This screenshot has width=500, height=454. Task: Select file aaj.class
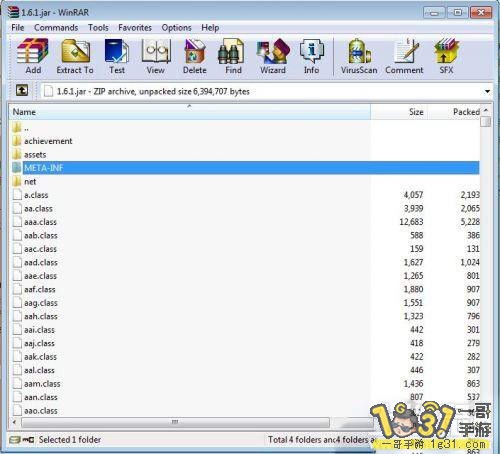(x=34, y=343)
